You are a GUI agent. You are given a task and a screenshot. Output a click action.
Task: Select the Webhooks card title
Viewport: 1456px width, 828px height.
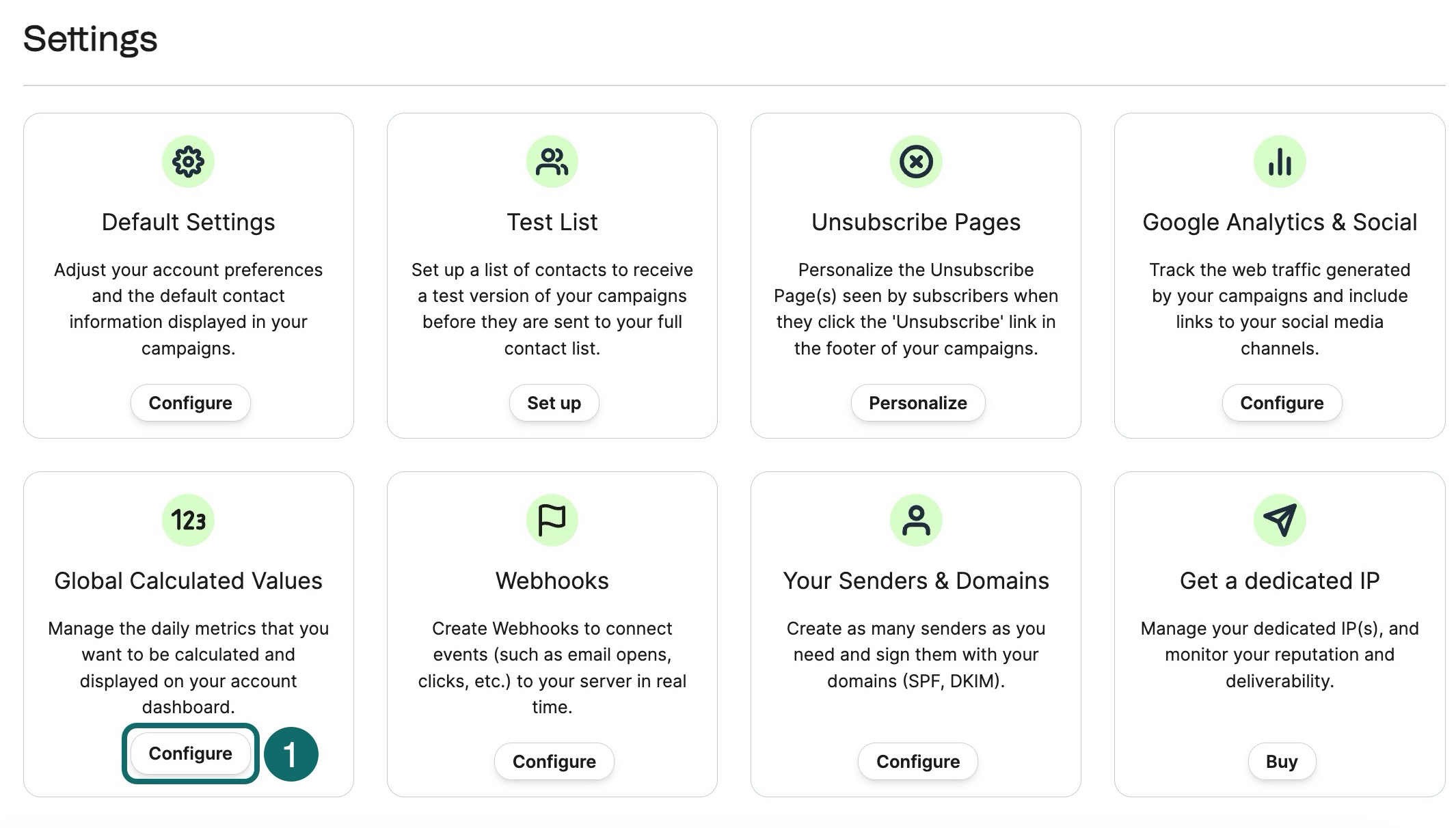[x=552, y=581]
